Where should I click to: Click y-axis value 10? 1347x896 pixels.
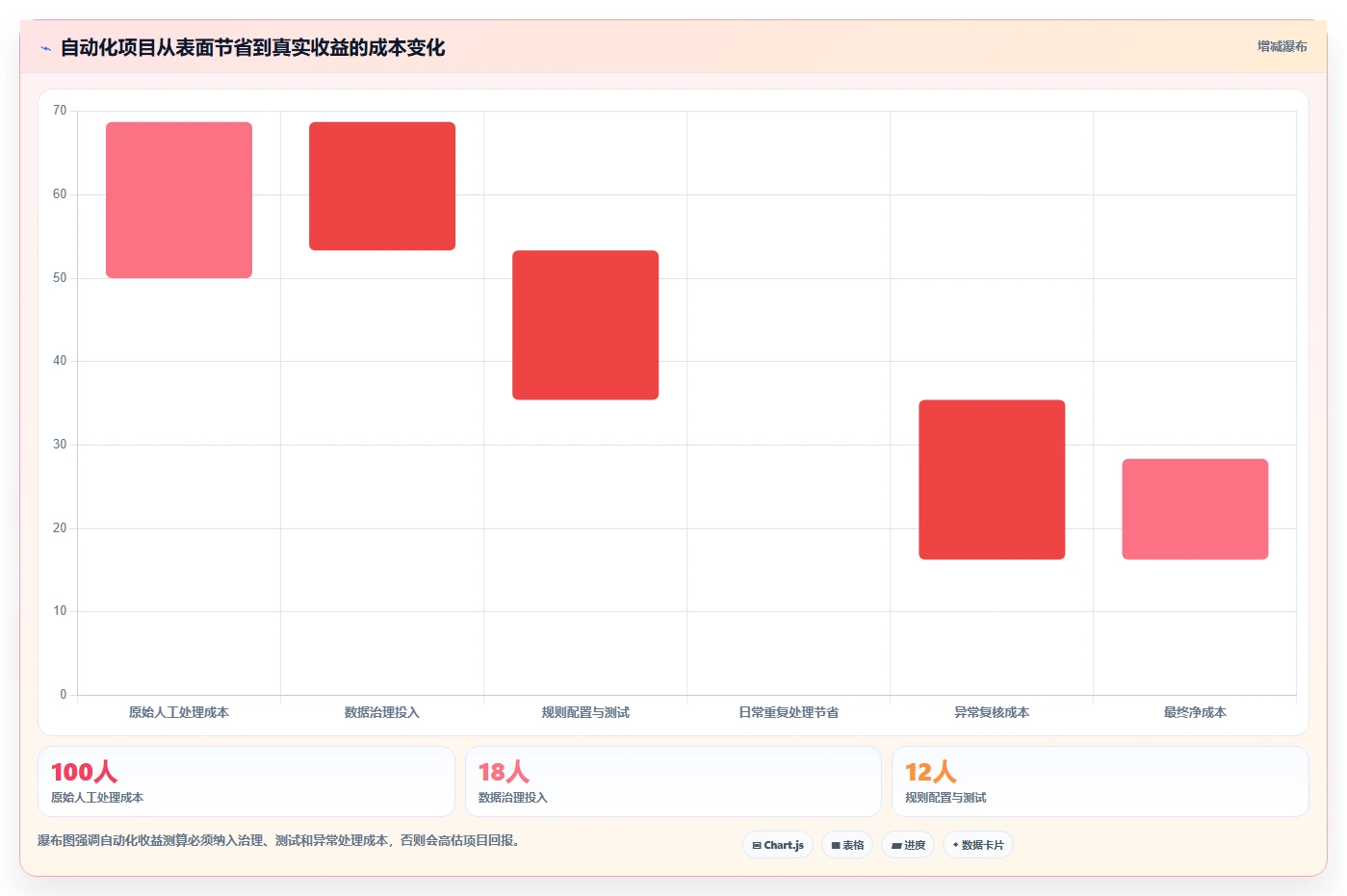60,611
